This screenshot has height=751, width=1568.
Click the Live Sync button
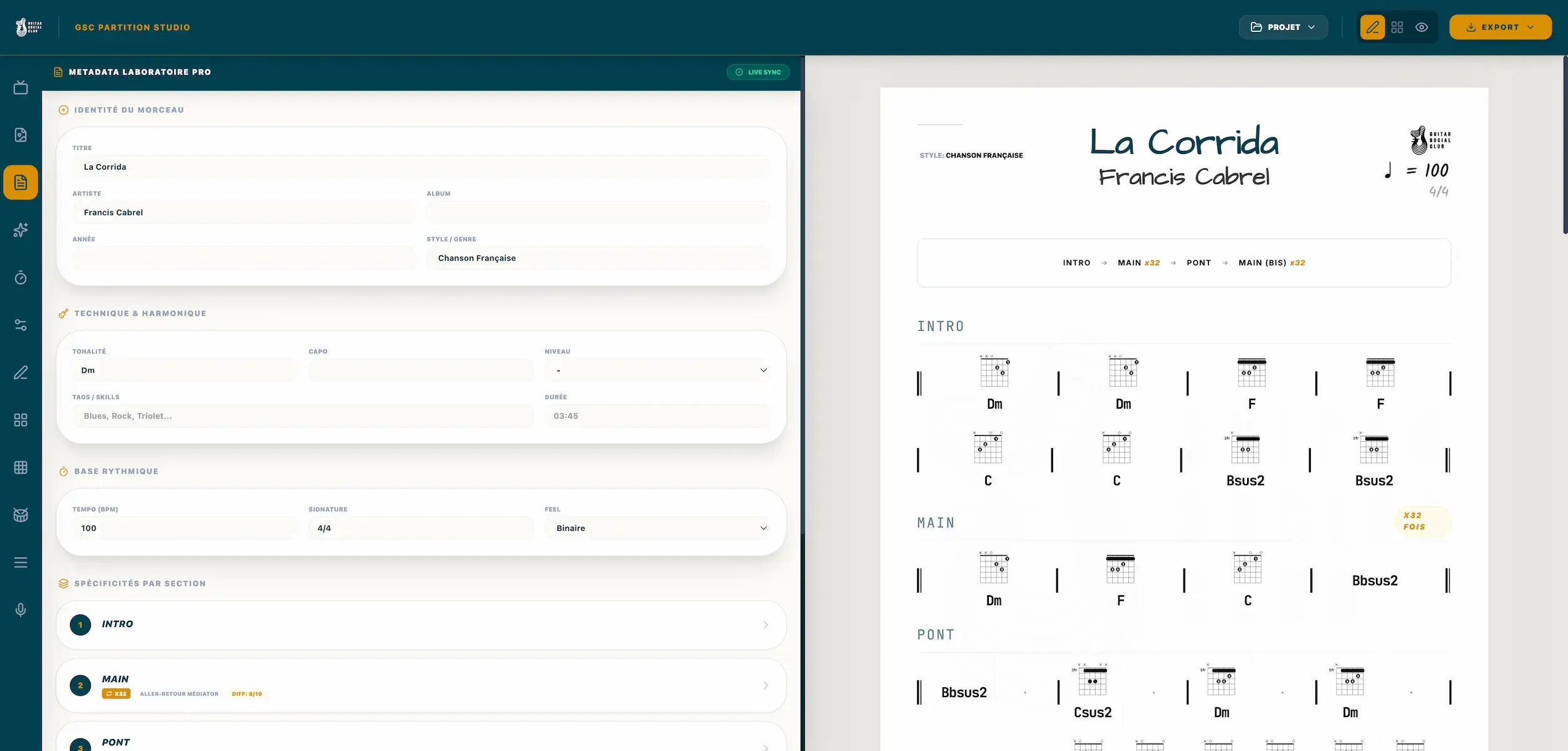(x=758, y=72)
